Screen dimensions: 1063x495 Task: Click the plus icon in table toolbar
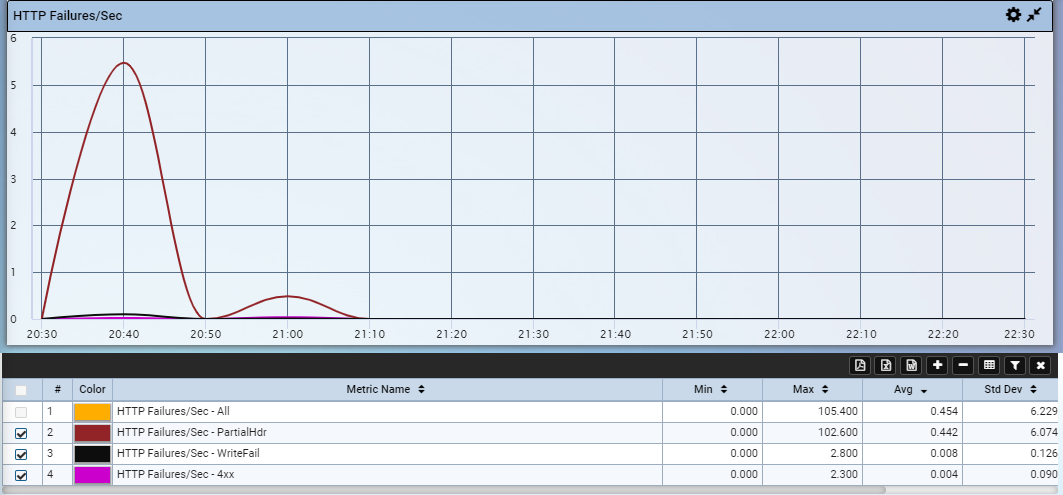[938, 365]
